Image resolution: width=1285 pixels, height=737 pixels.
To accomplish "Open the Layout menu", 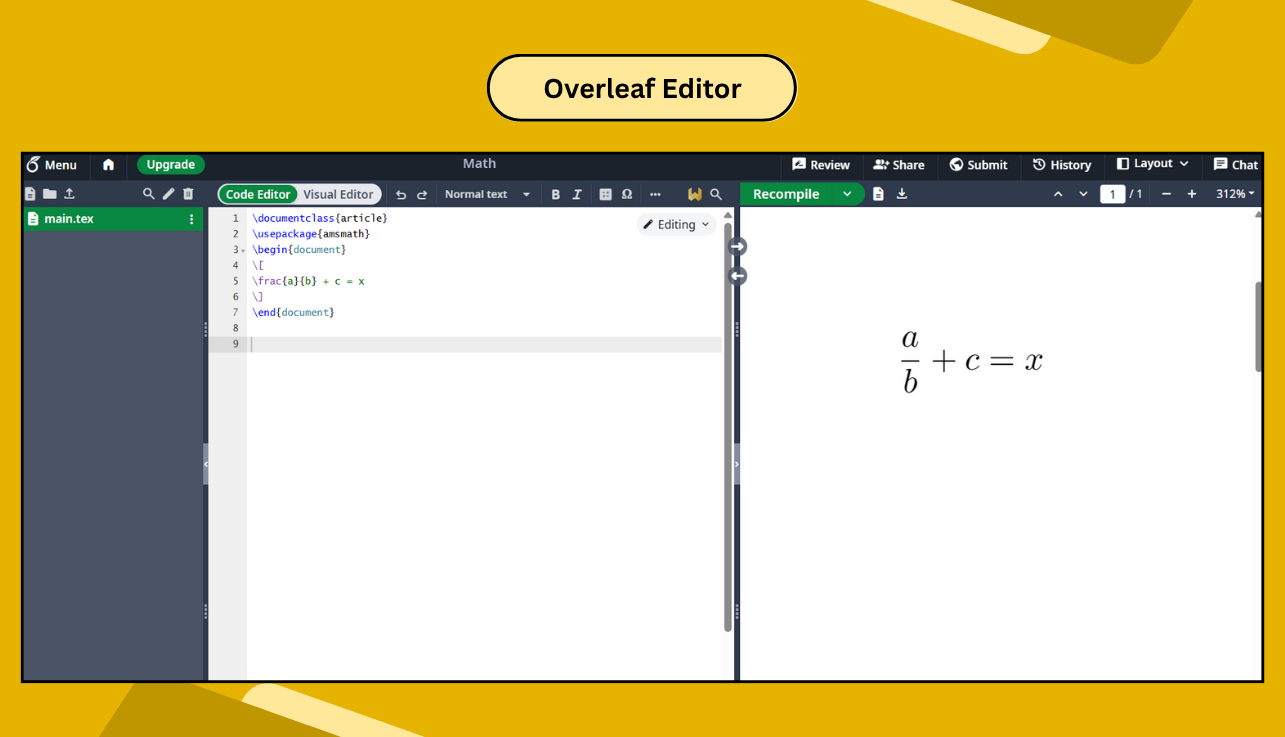I will pyautogui.click(x=1152, y=164).
